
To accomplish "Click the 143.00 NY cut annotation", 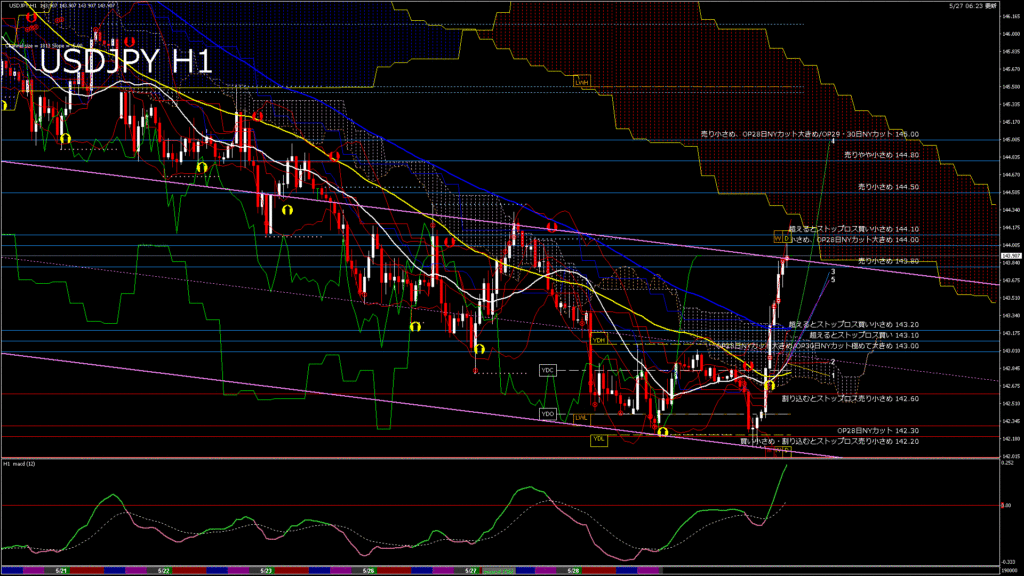I will coord(818,346).
